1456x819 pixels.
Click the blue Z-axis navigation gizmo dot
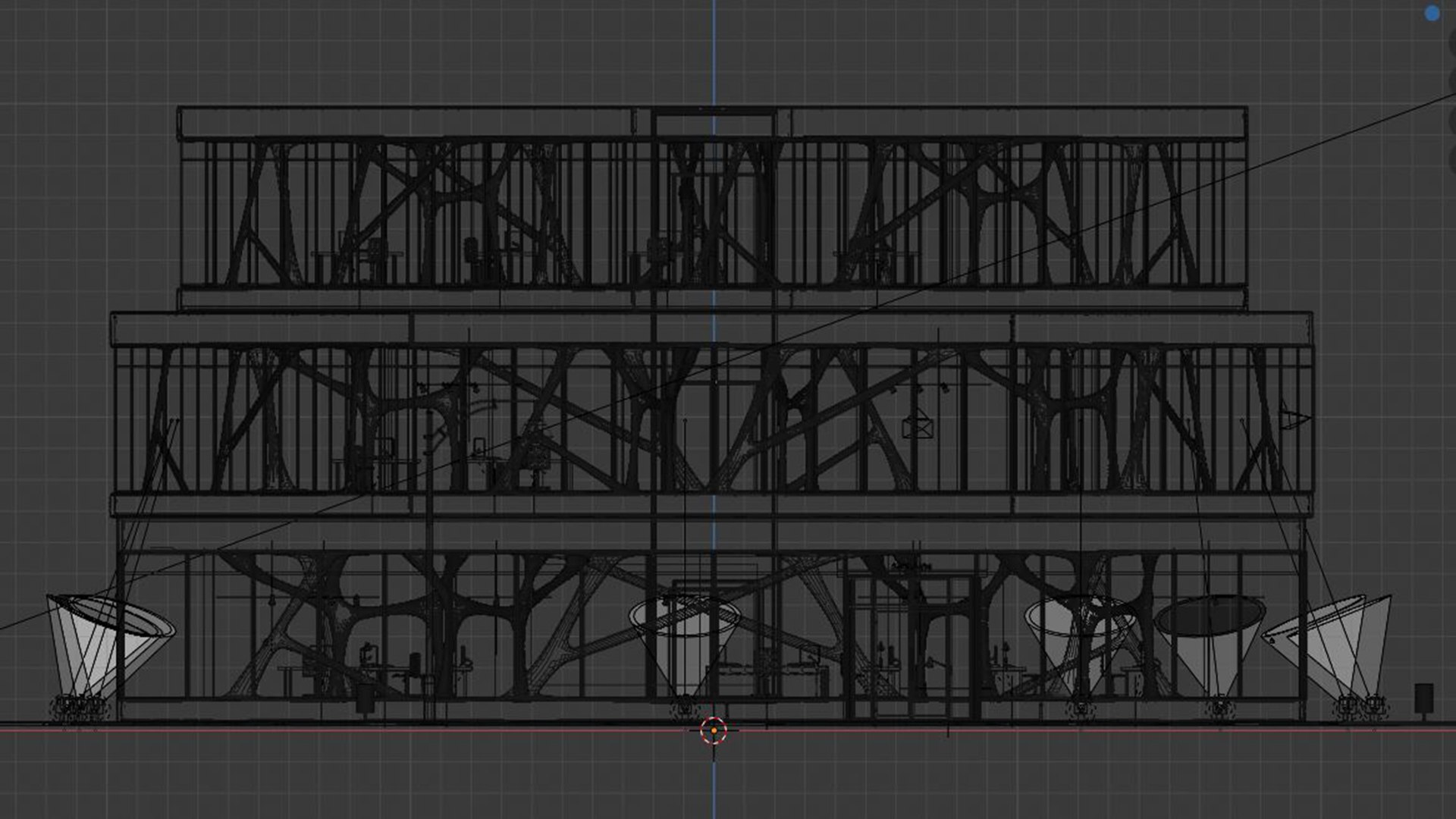click(x=1432, y=13)
